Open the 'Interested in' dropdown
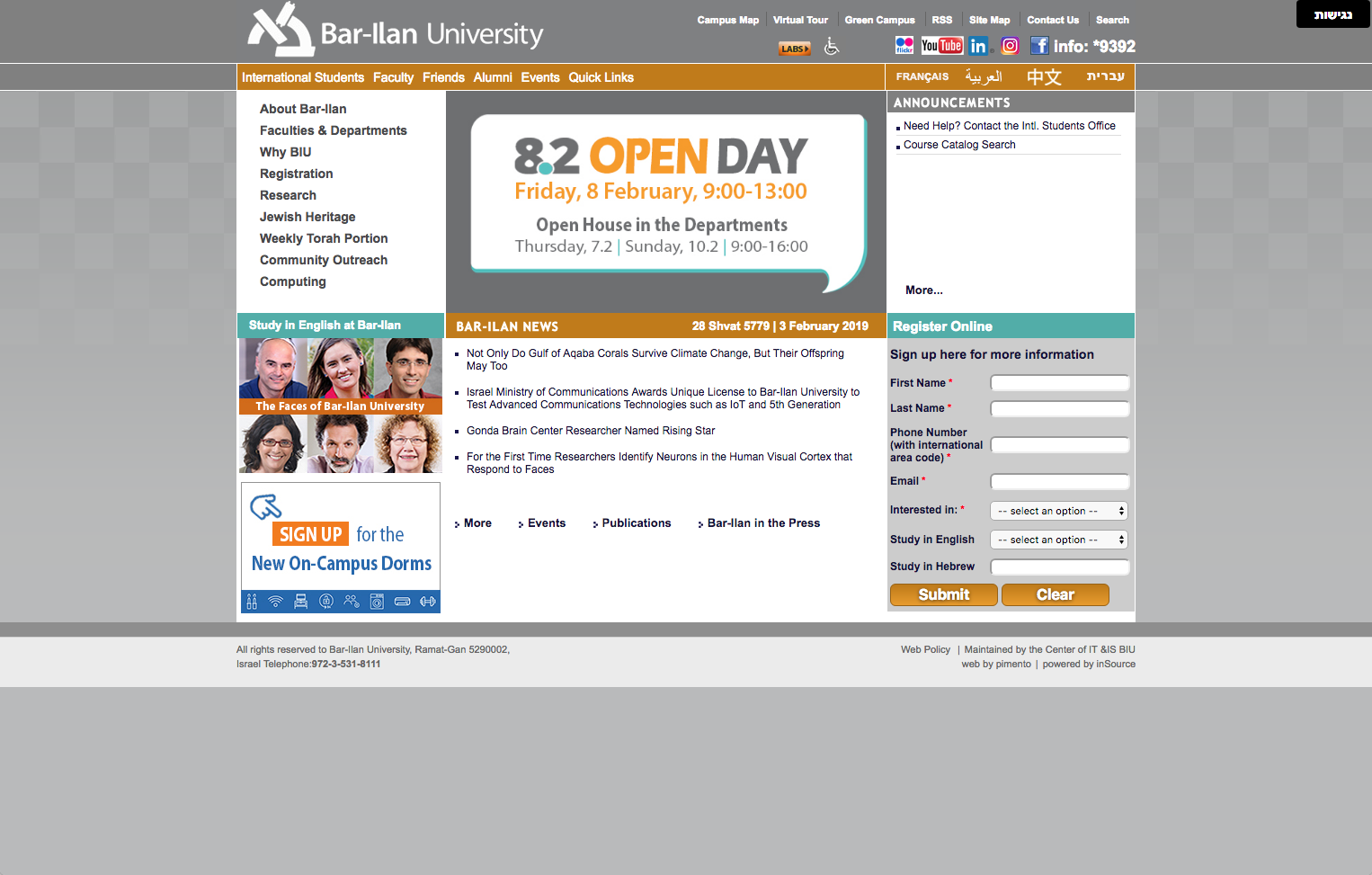This screenshot has height=875, width=1372. (x=1059, y=511)
